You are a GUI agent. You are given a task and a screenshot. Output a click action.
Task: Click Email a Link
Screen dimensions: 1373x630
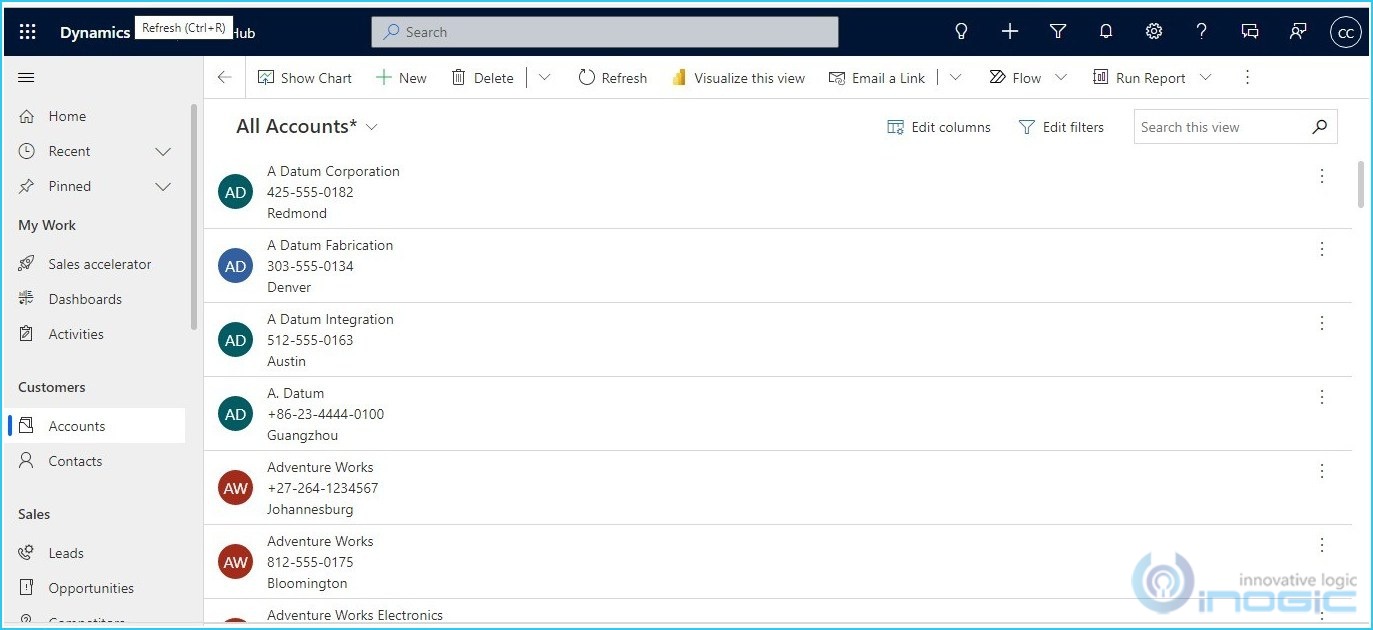(877, 78)
